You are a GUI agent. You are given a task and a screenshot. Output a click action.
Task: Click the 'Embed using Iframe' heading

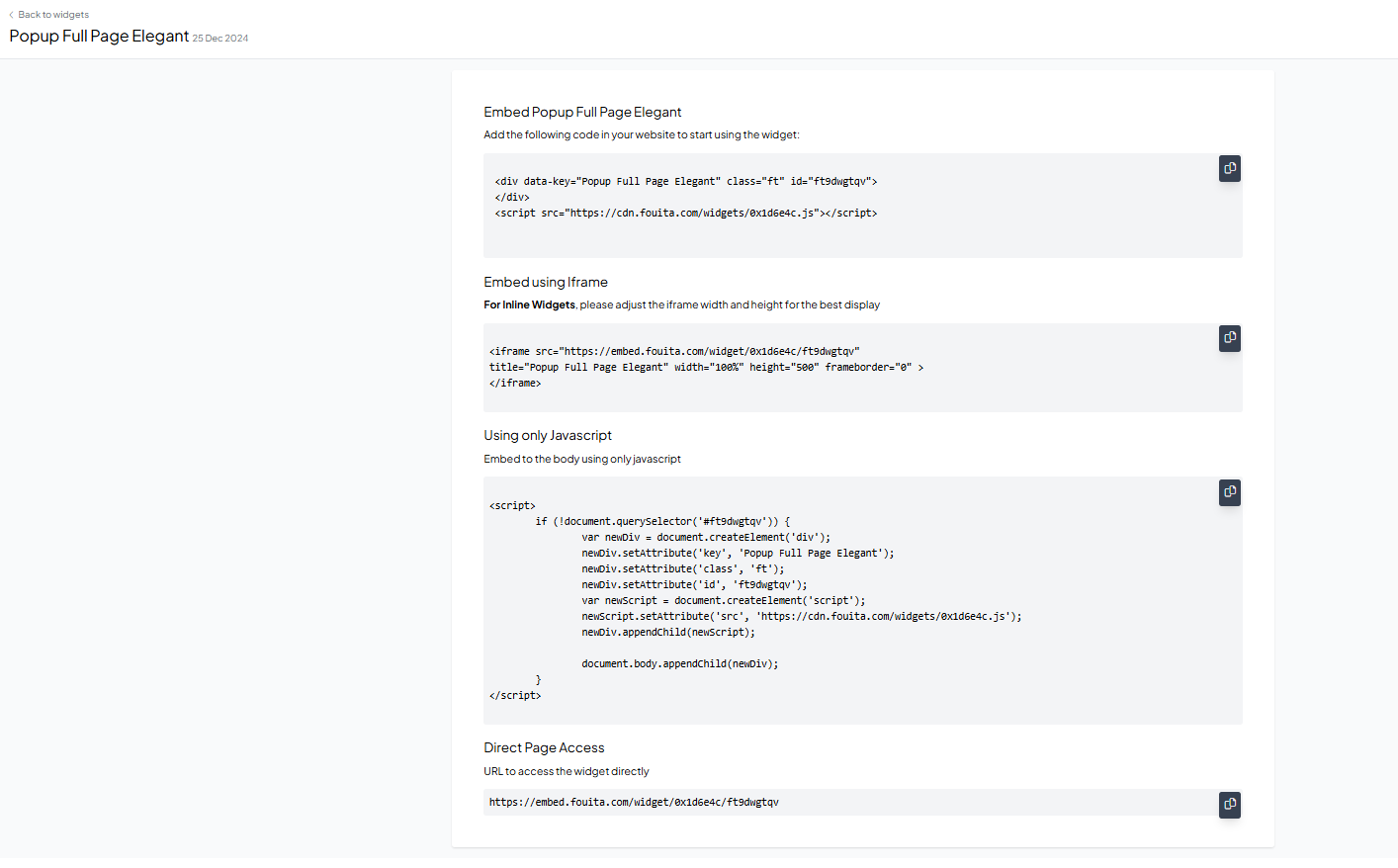(546, 282)
